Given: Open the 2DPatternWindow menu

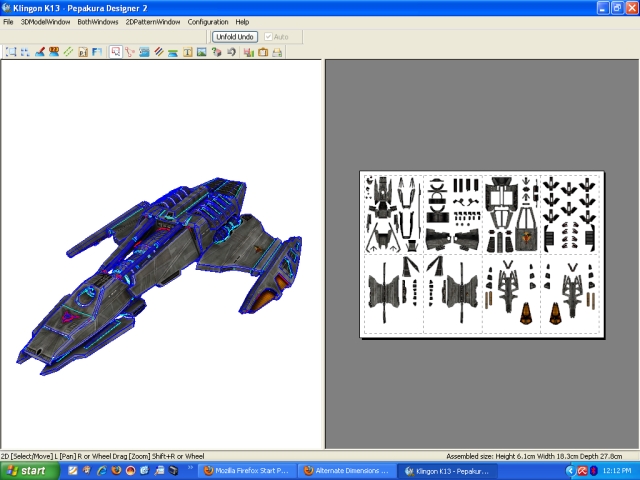Looking at the screenshot, I should (x=153, y=22).
